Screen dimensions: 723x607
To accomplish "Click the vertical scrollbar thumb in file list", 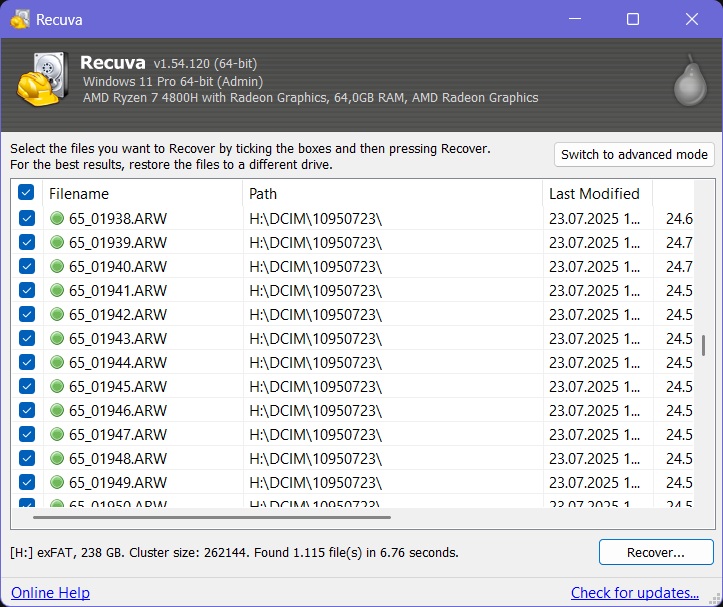I will click(704, 345).
